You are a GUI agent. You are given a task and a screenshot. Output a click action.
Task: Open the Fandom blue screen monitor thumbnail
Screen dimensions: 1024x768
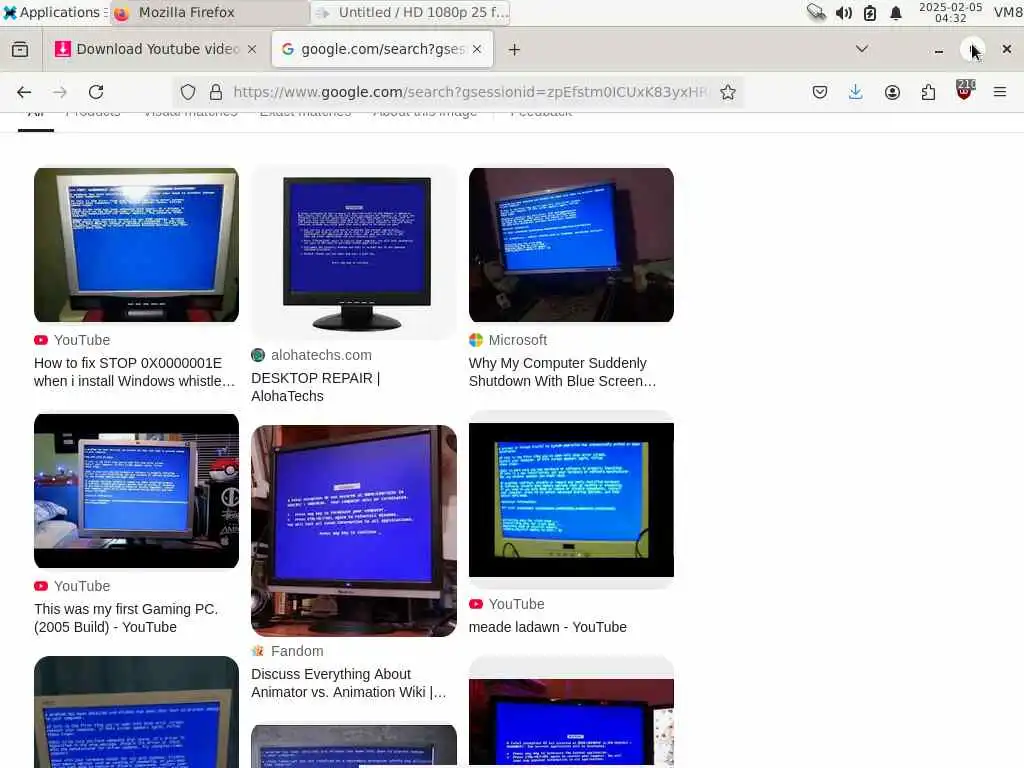coord(354,531)
